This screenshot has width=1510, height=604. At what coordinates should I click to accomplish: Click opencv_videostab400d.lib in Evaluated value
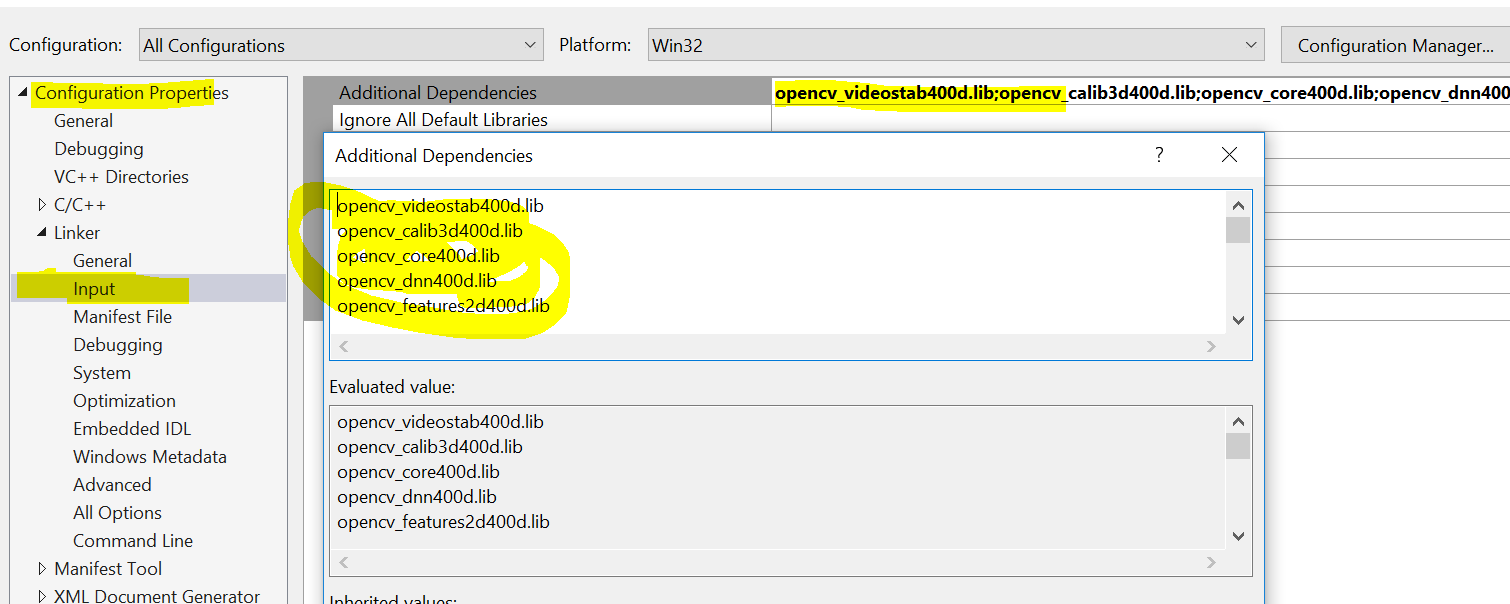click(x=441, y=422)
